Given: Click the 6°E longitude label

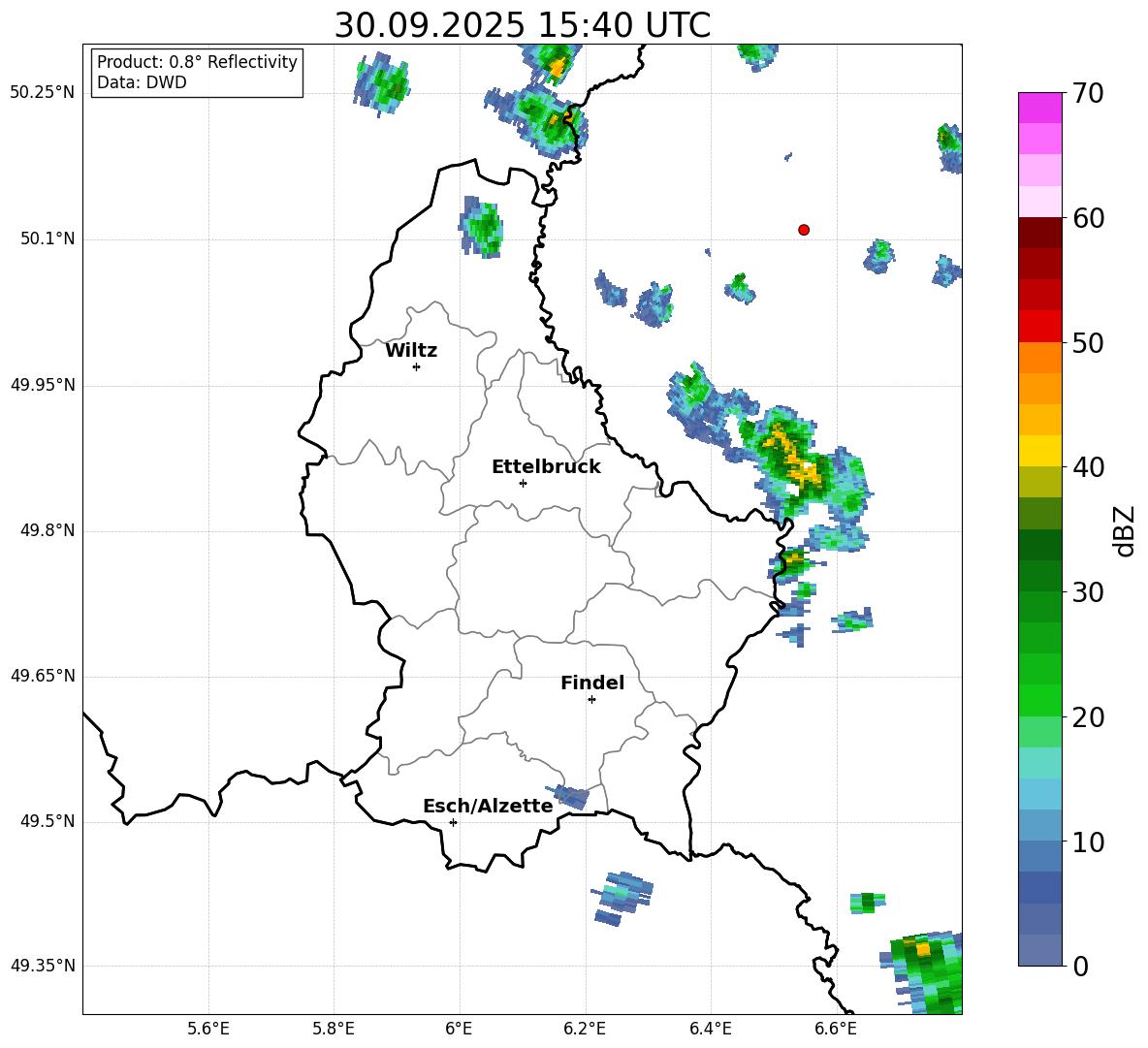Looking at the screenshot, I should click(459, 1030).
